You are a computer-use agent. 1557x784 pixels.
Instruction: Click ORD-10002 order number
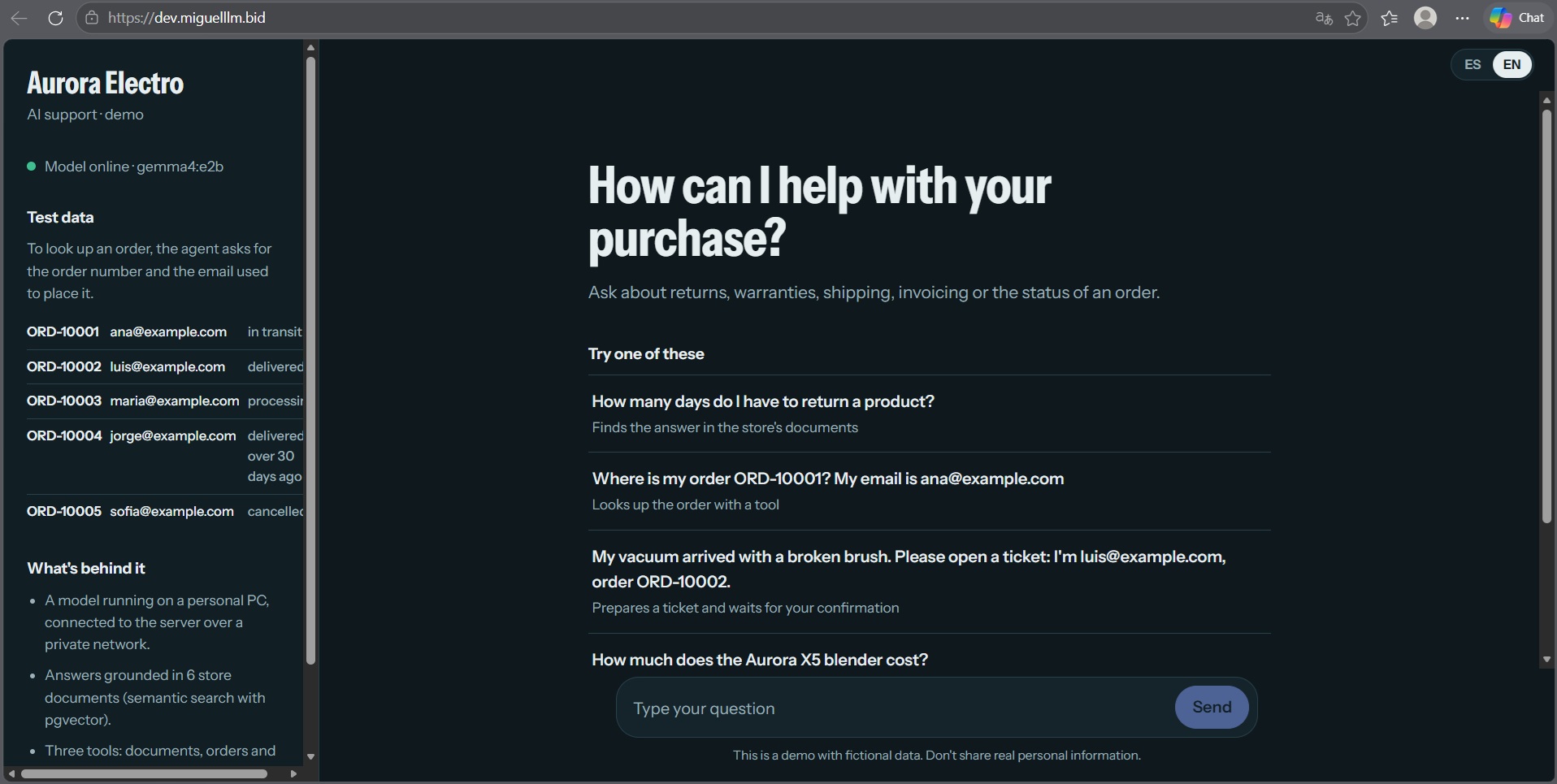coord(63,366)
